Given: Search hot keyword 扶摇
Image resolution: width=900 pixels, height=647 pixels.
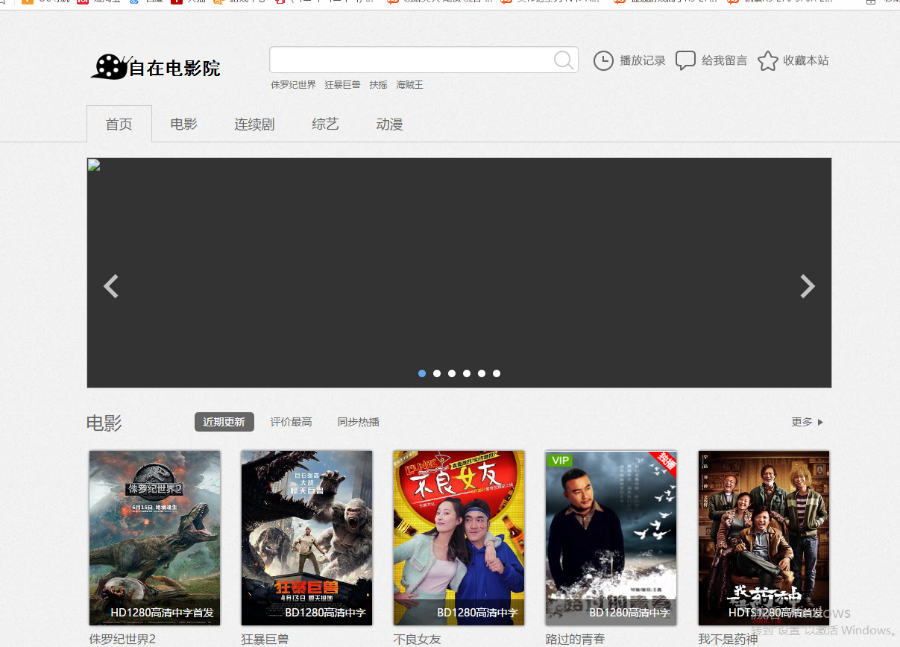Looking at the screenshot, I should click(378, 85).
